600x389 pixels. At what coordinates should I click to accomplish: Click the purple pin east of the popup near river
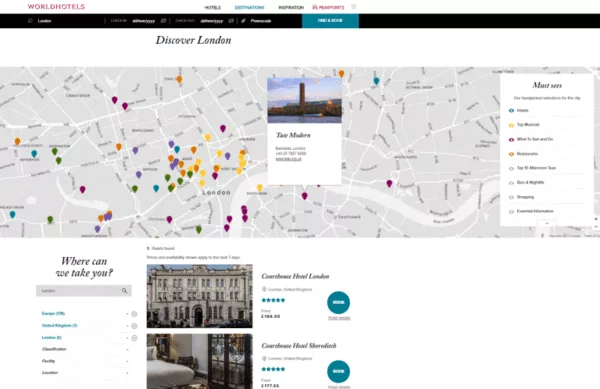(x=389, y=184)
